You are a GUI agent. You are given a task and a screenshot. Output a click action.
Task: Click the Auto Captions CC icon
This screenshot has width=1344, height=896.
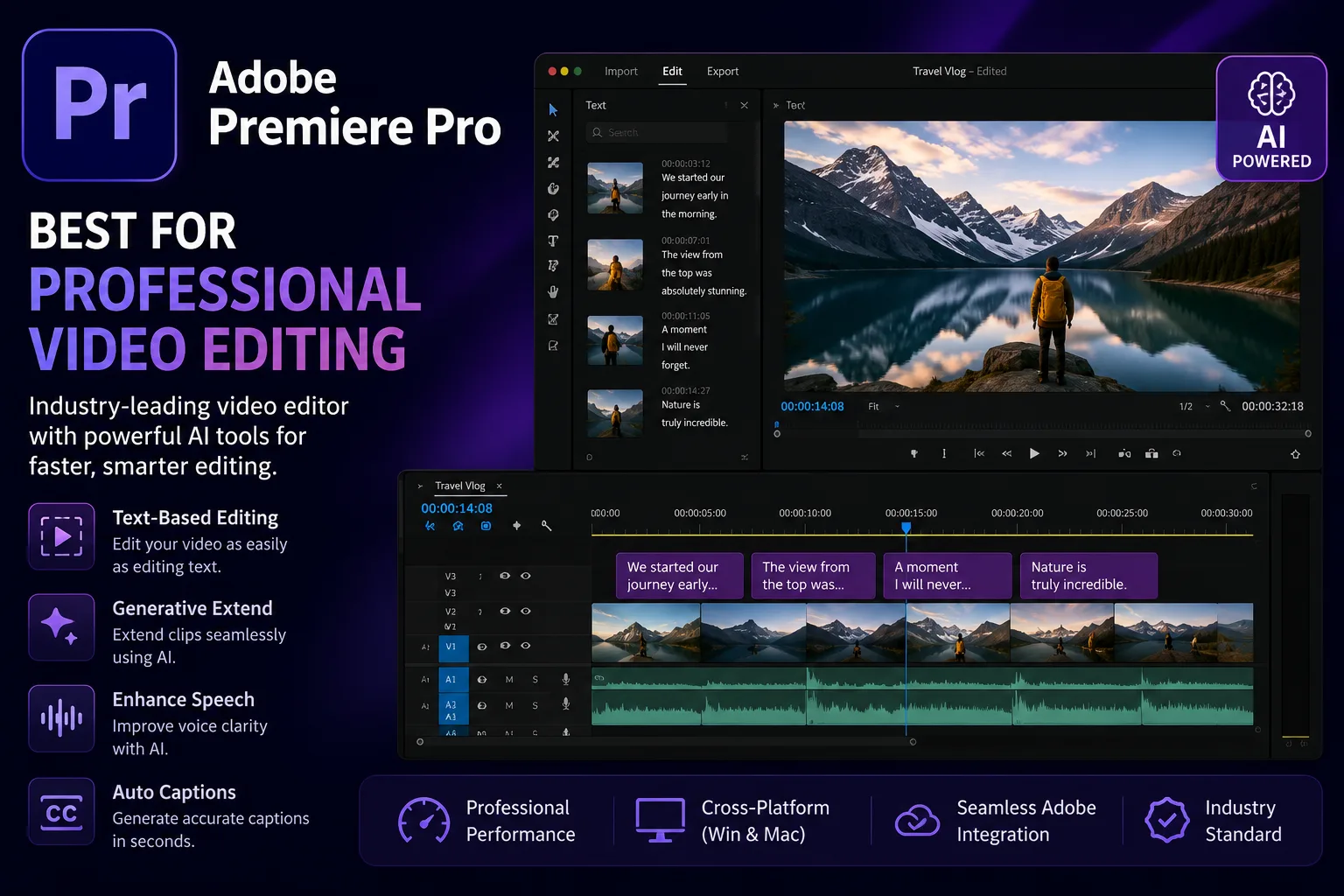click(x=61, y=811)
